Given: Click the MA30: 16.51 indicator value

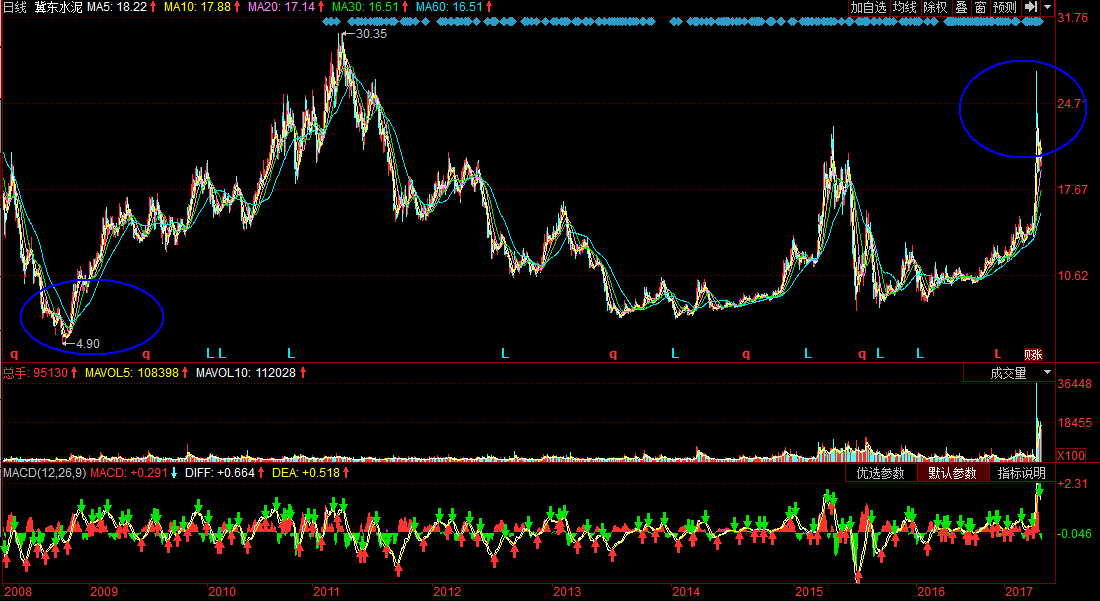Looking at the screenshot, I should (365, 8).
